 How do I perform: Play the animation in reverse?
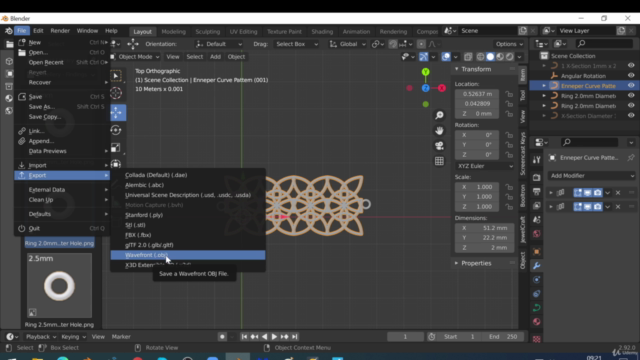(264, 337)
